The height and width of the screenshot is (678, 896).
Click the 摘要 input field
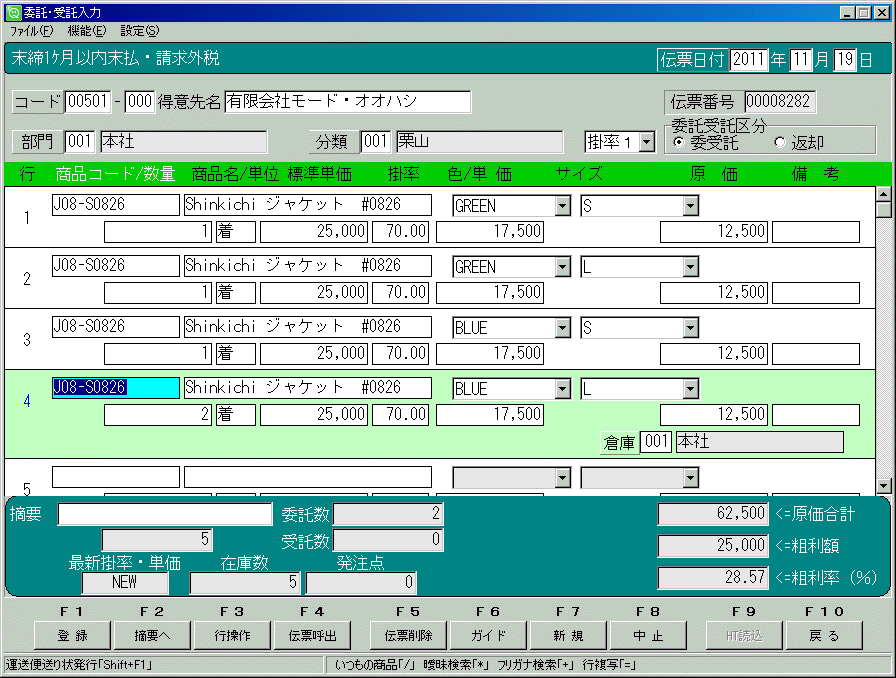tap(165, 514)
